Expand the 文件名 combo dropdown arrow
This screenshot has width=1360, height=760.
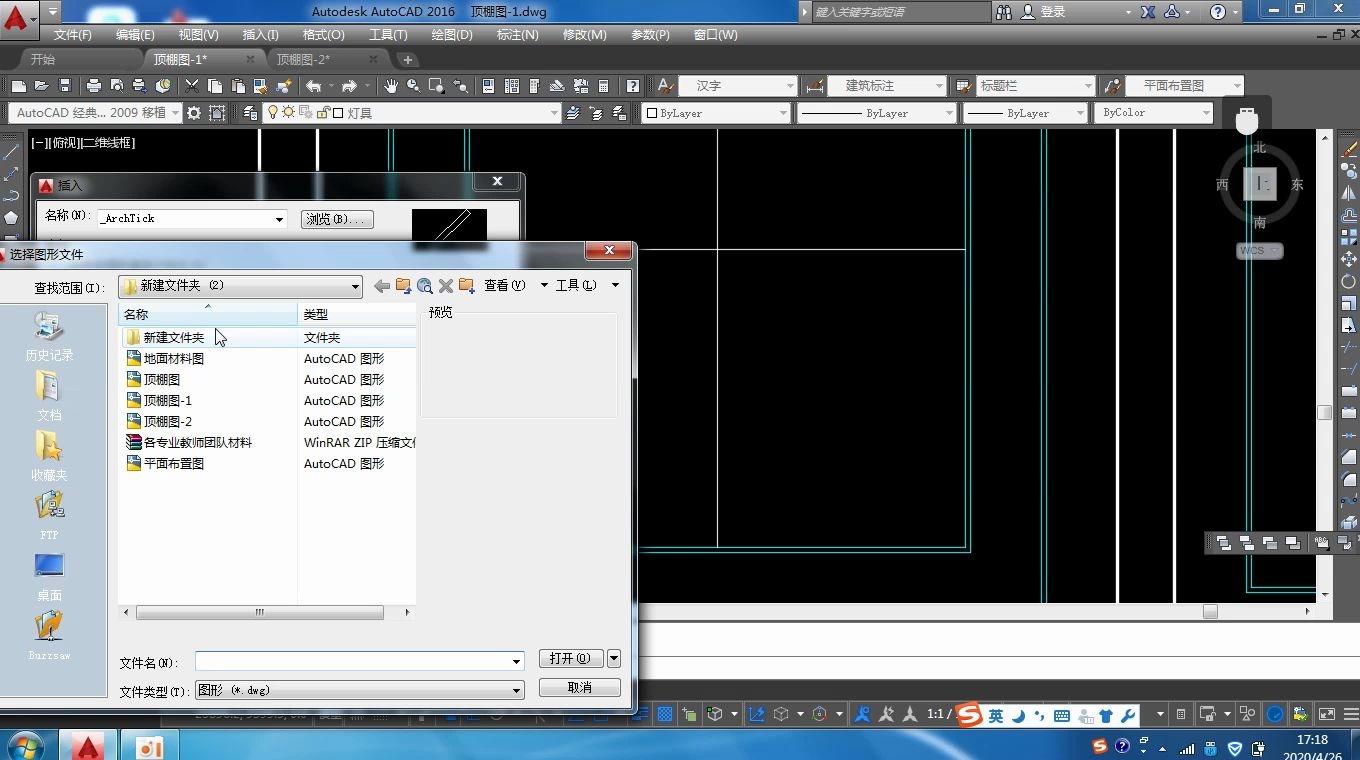pyautogui.click(x=516, y=661)
